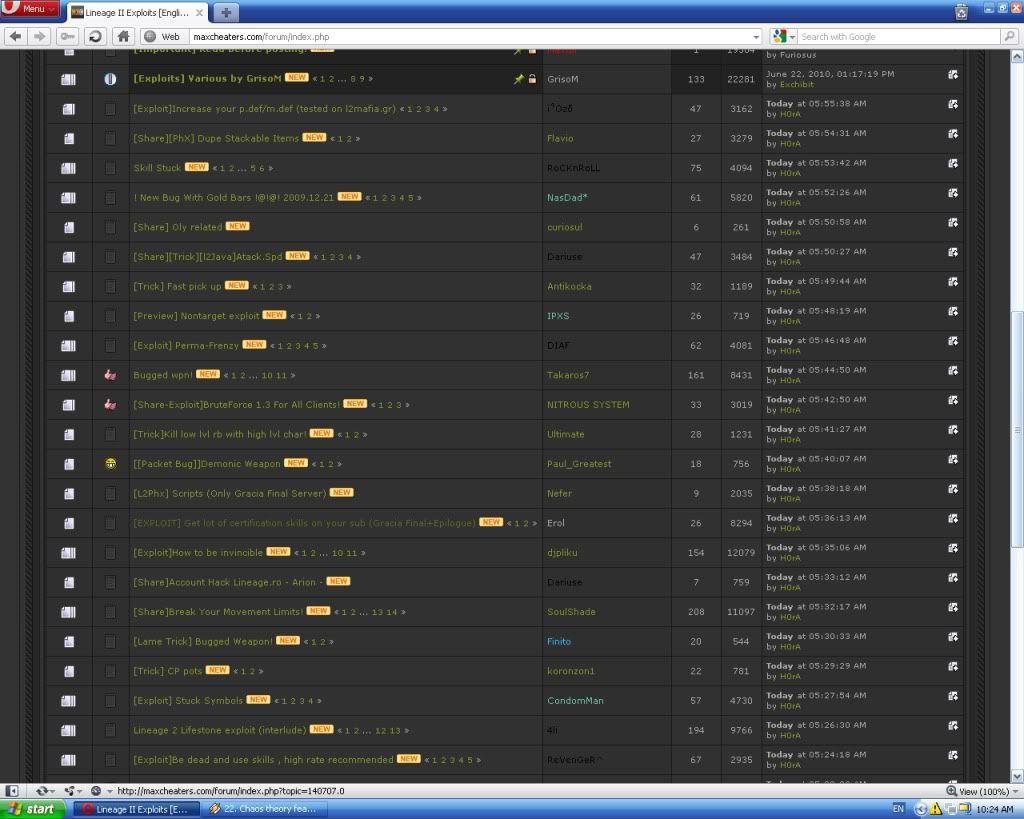Open the Google search engine selector
Screen dimensions: 1024x819
pyautogui.click(x=783, y=37)
